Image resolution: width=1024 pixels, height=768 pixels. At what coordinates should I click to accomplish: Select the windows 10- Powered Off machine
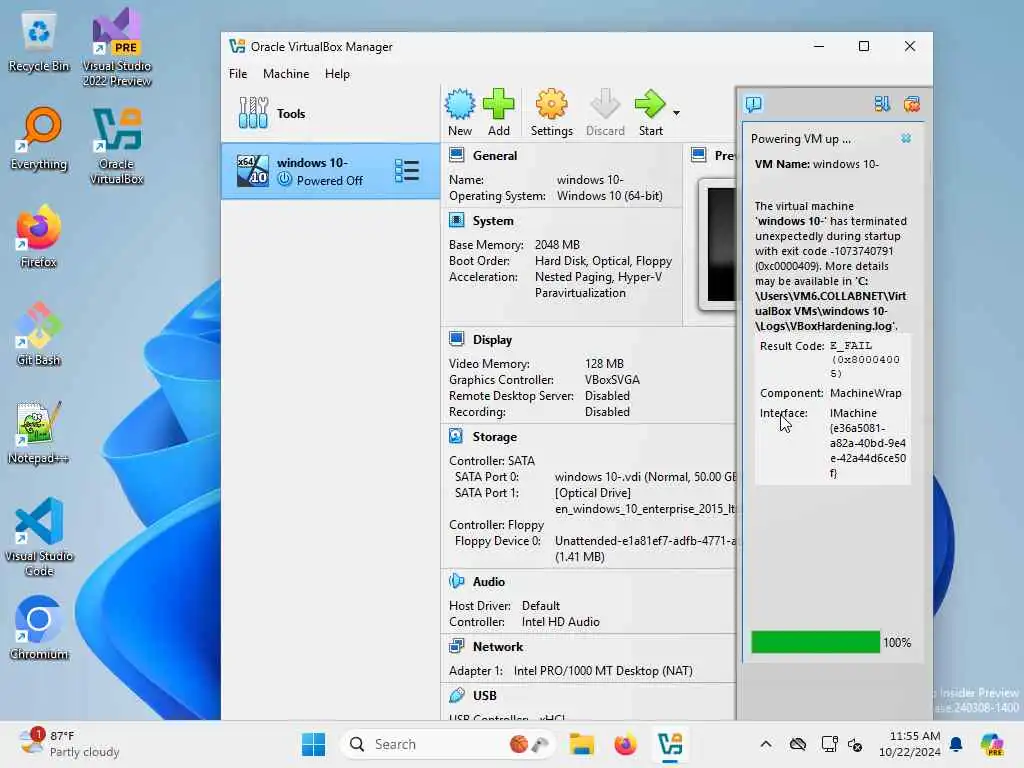coord(330,171)
